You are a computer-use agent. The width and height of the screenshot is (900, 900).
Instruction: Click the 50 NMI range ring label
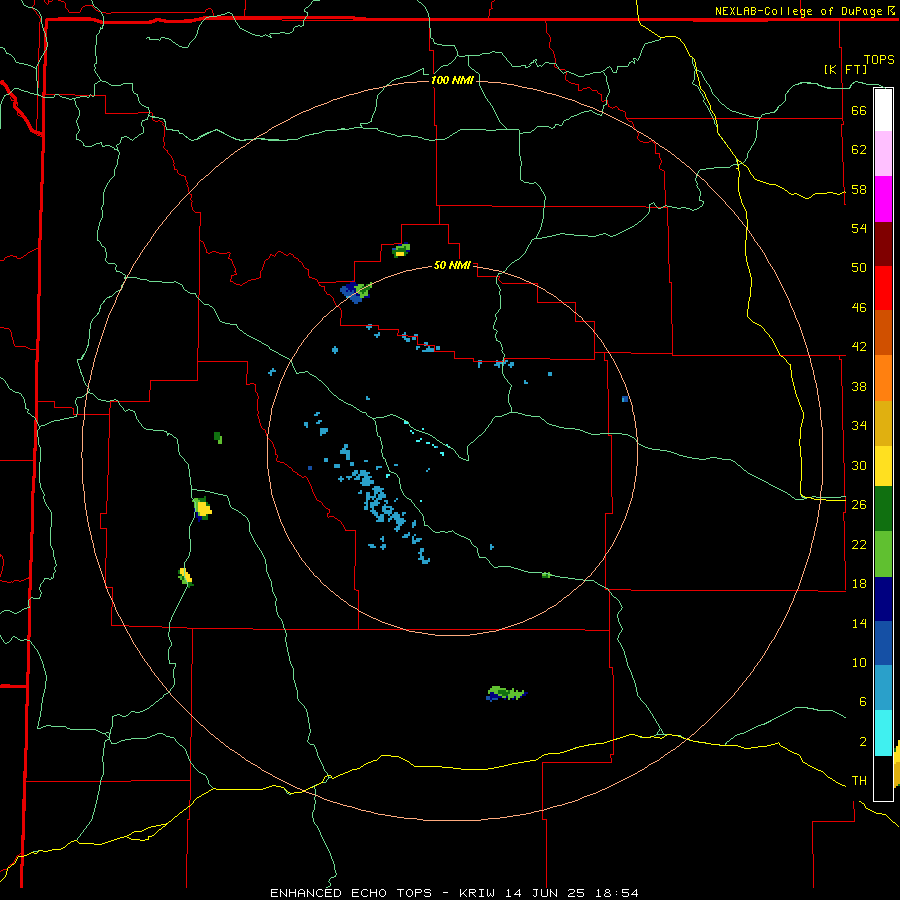[452, 265]
